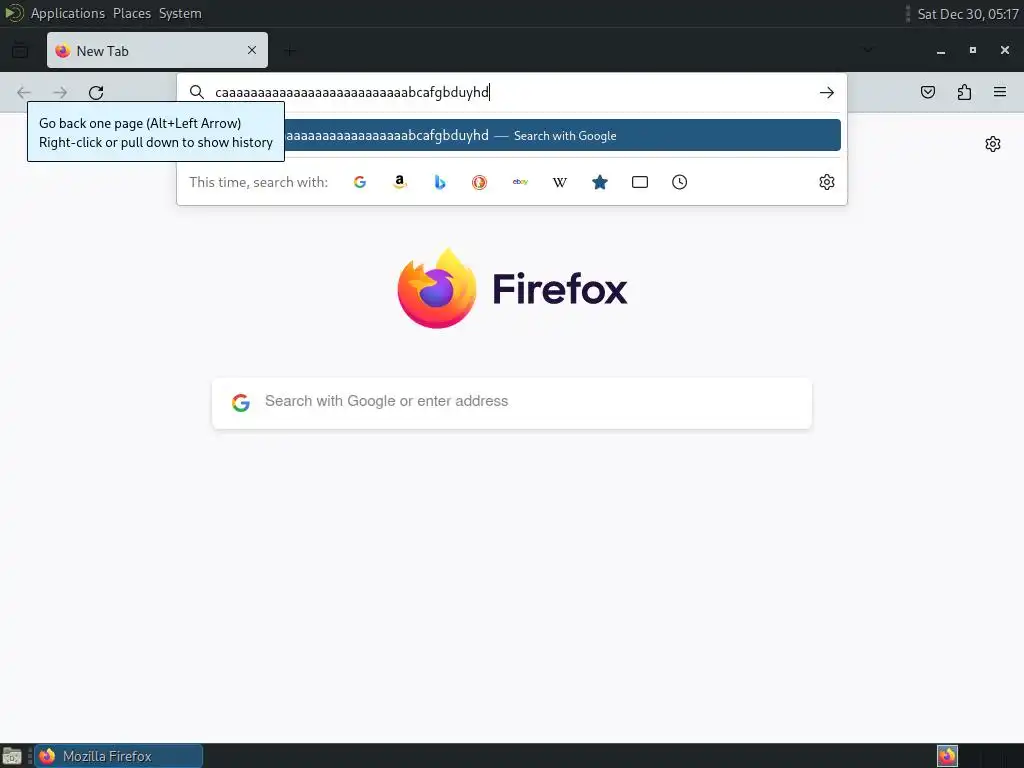Search bookmarks using the star icon
1024x768 pixels.
600,182
